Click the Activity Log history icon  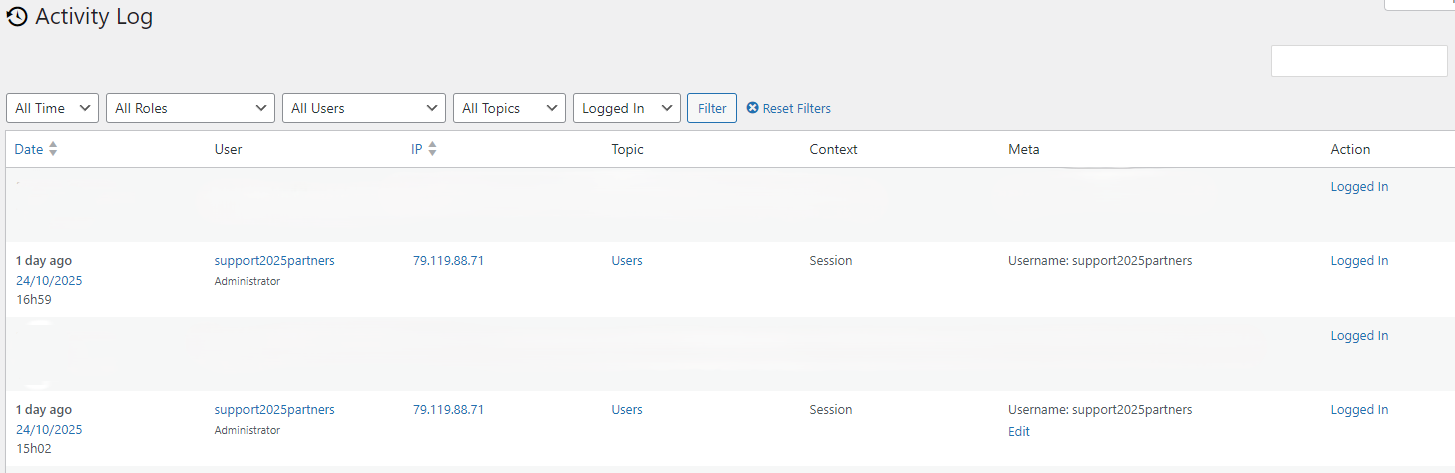(x=17, y=17)
